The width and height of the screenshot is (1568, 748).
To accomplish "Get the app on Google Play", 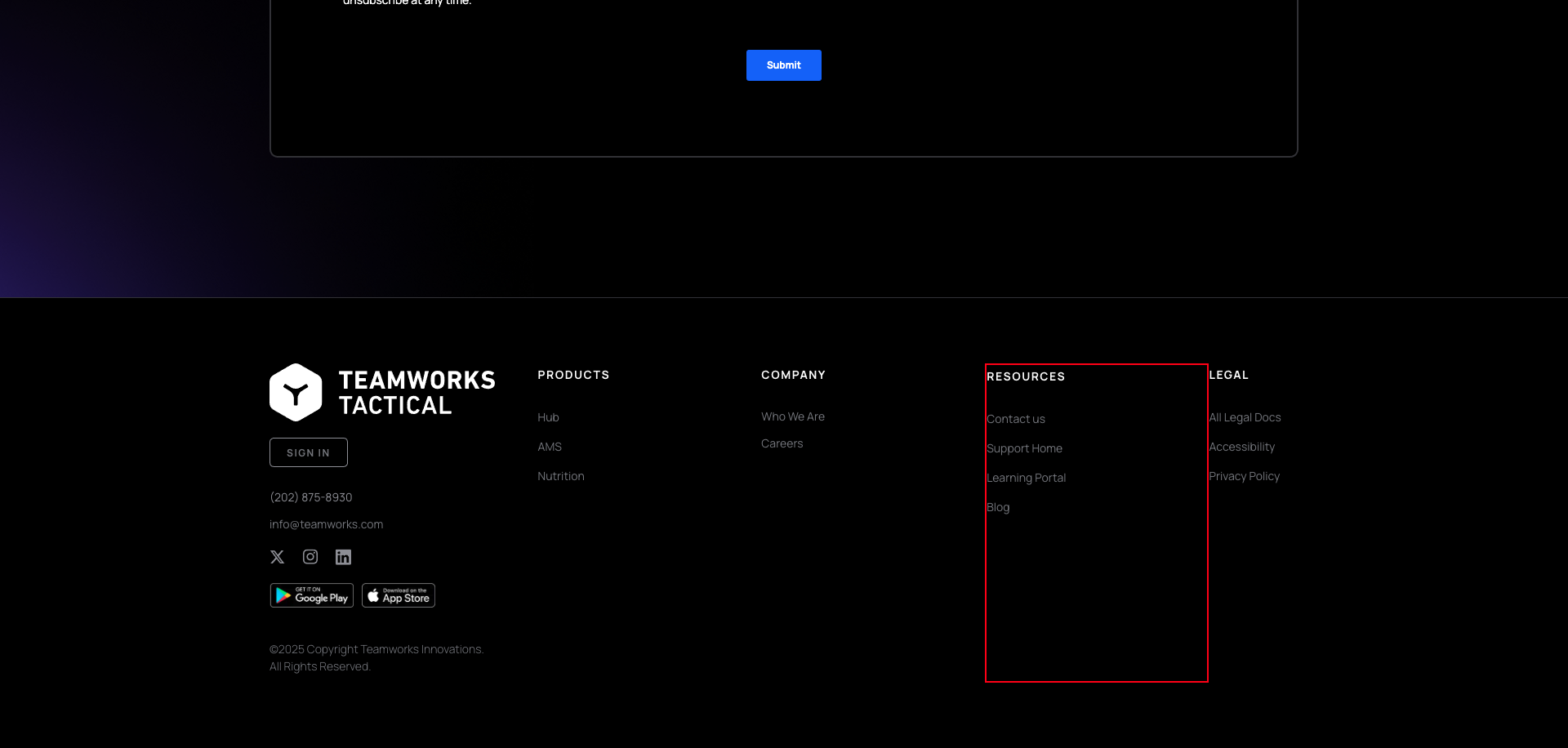I will coord(311,594).
